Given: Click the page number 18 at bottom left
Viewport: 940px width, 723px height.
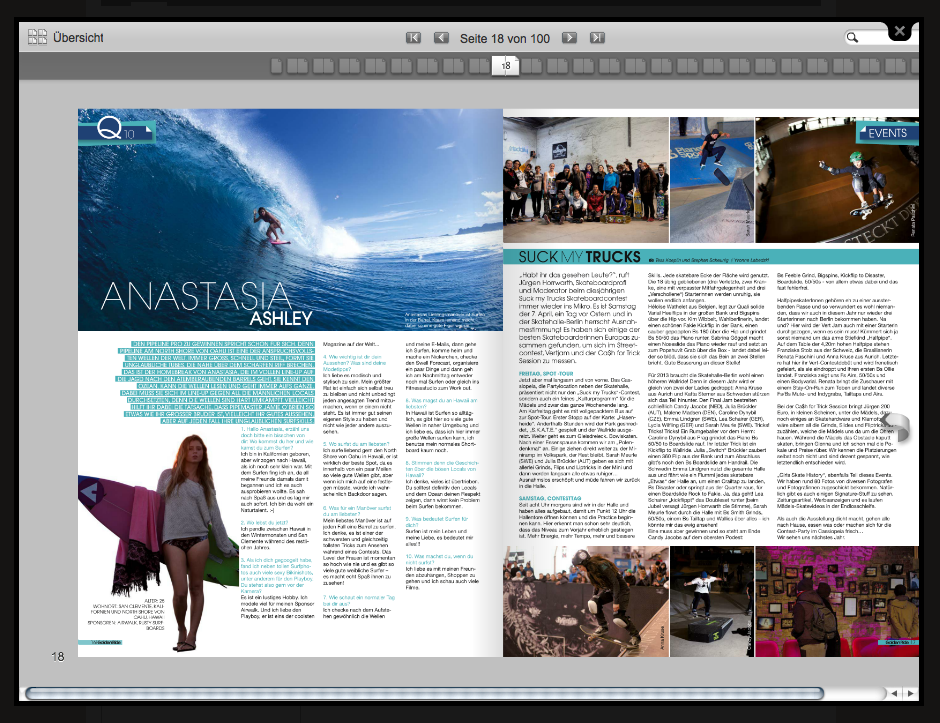Looking at the screenshot, I should 58,656.
